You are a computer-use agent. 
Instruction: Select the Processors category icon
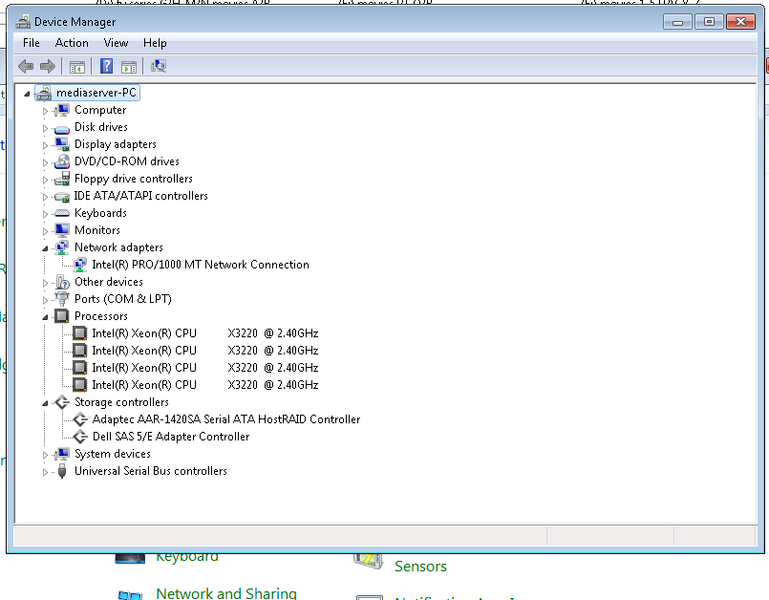click(62, 316)
